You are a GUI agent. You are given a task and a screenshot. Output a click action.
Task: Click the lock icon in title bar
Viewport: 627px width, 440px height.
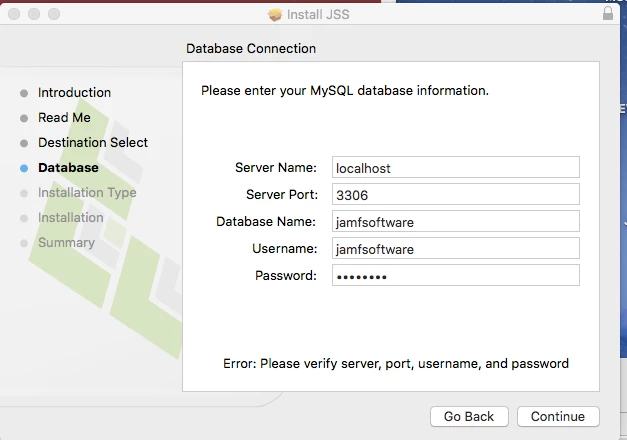coord(607,13)
